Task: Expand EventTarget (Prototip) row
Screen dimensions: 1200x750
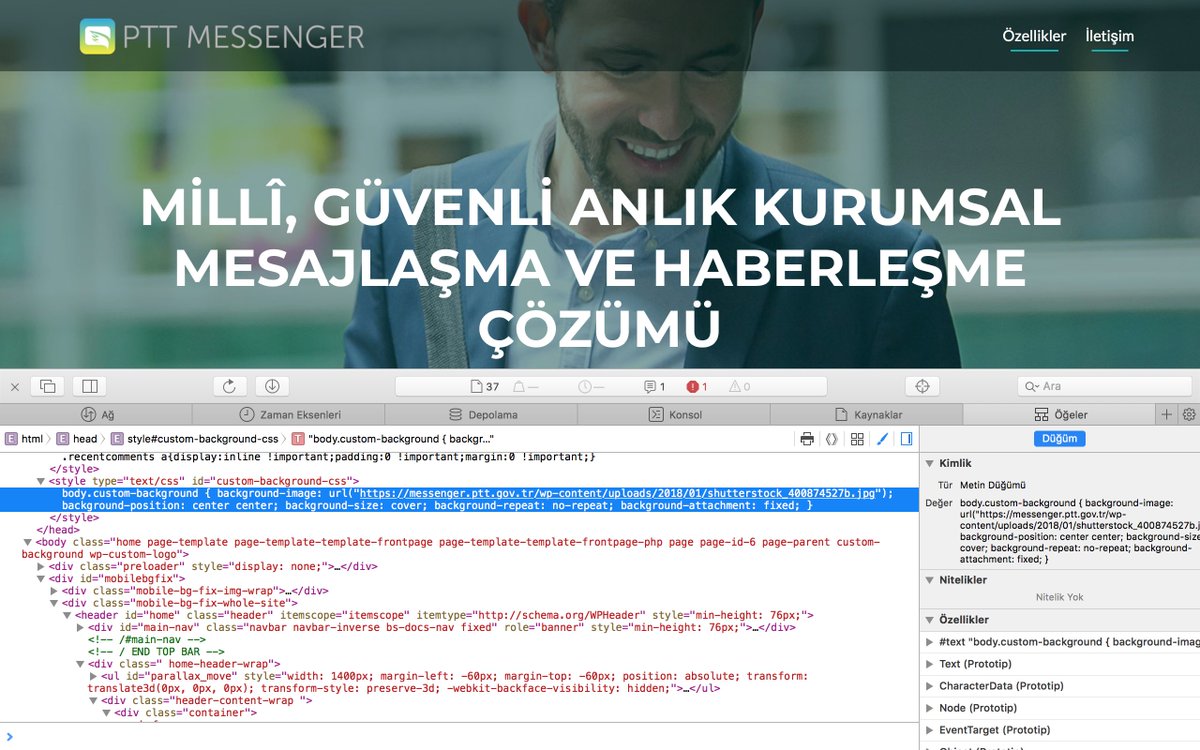Action: (929, 730)
